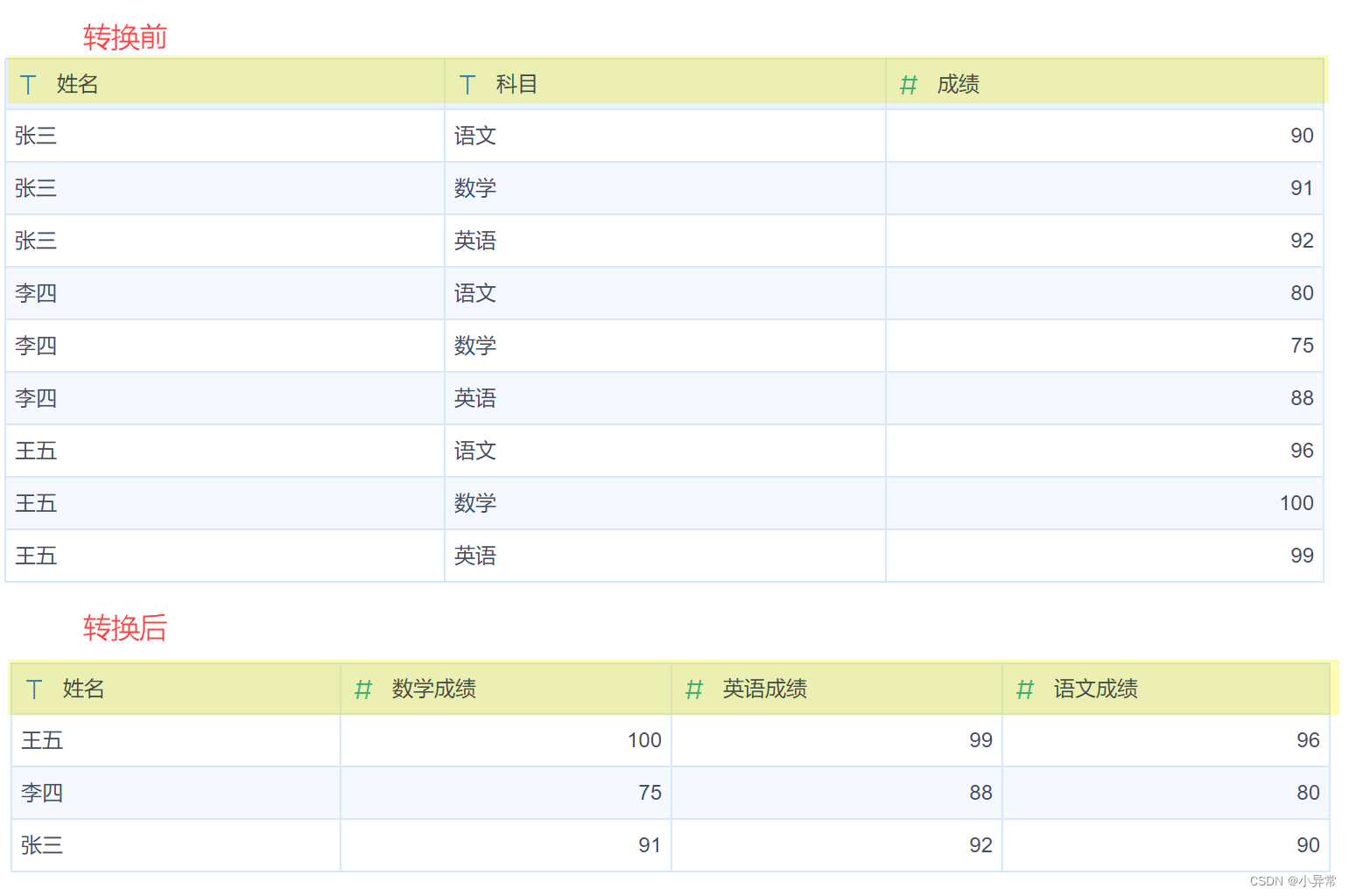Click 数学成绩 value 100 in the bottom table
Image resolution: width=1349 pixels, height=896 pixels.
pyautogui.click(x=644, y=740)
